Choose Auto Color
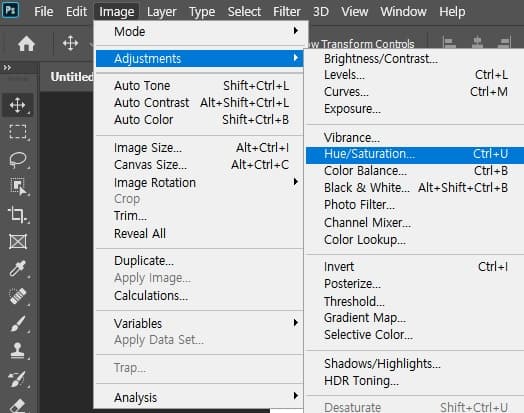Screen dimensions: 524x413 tap(200, 120)
